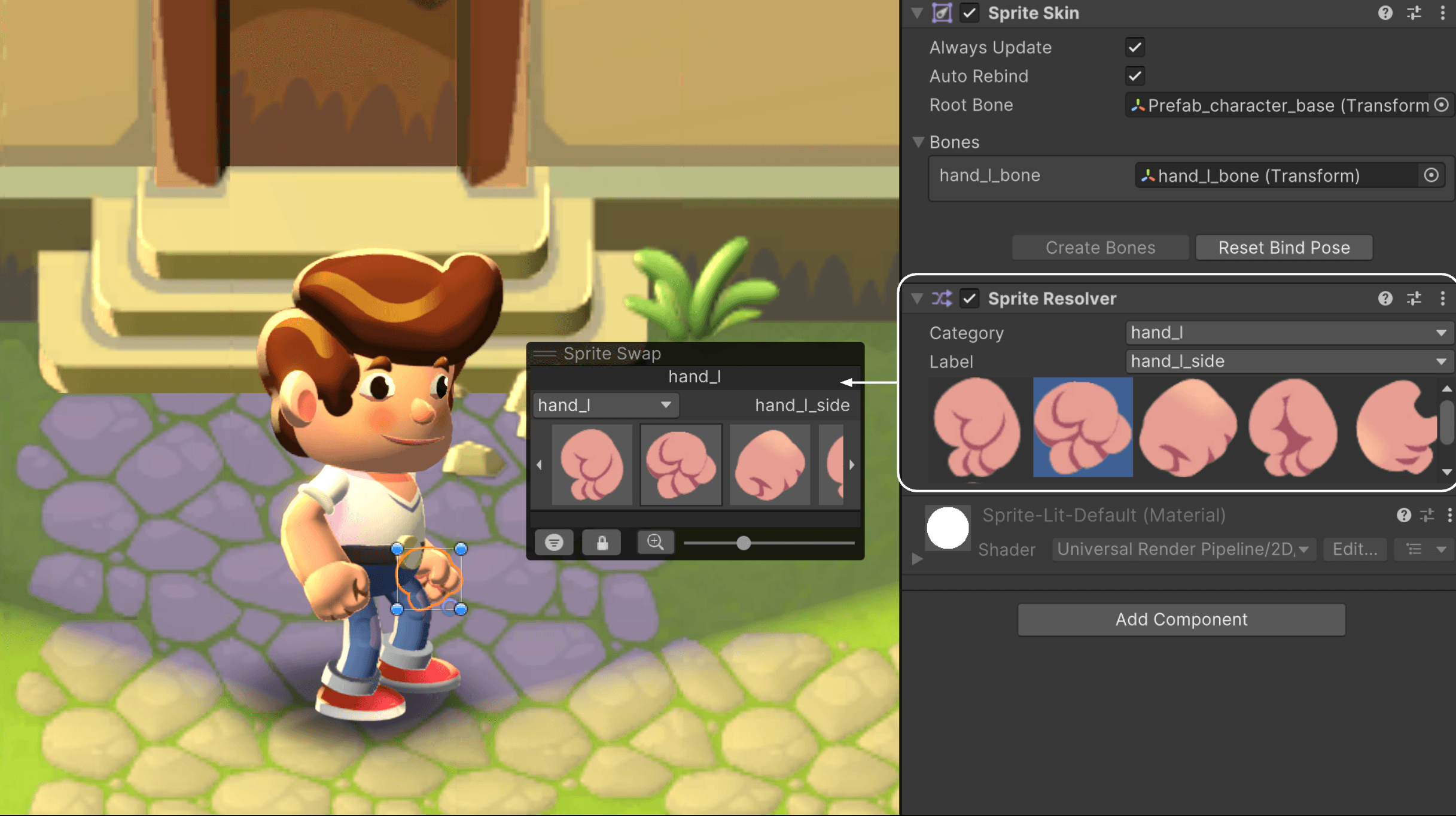Open Sprite-Lit-Default material help icon
Viewport: 1456px width, 816px height.
1403,515
